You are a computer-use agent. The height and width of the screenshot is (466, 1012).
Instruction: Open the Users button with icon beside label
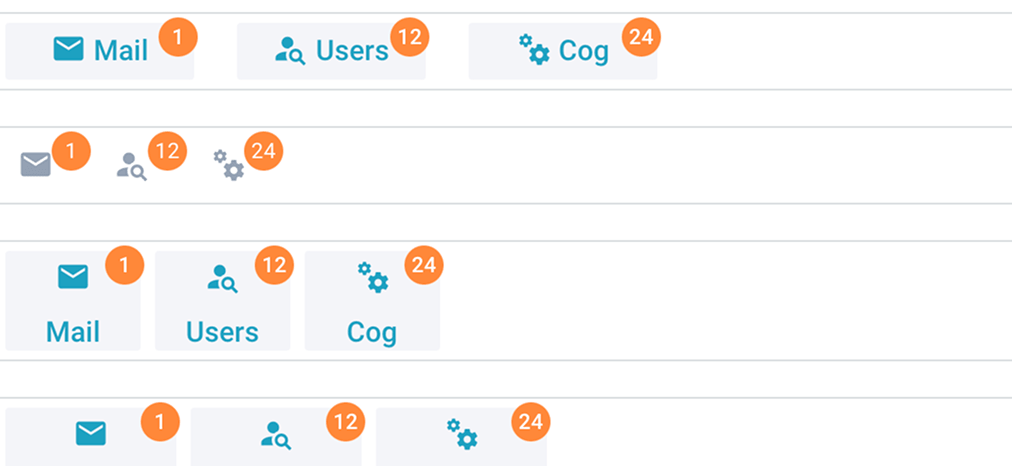click(x=331, y=51)
